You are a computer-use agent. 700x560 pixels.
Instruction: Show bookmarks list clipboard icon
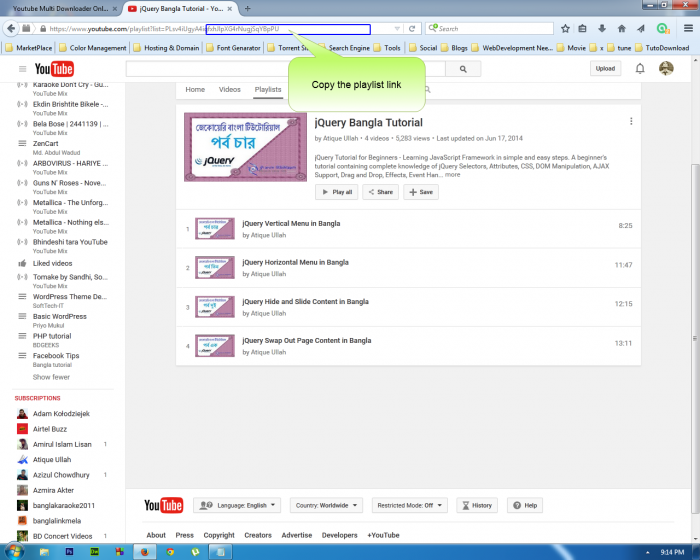[583, 29]
